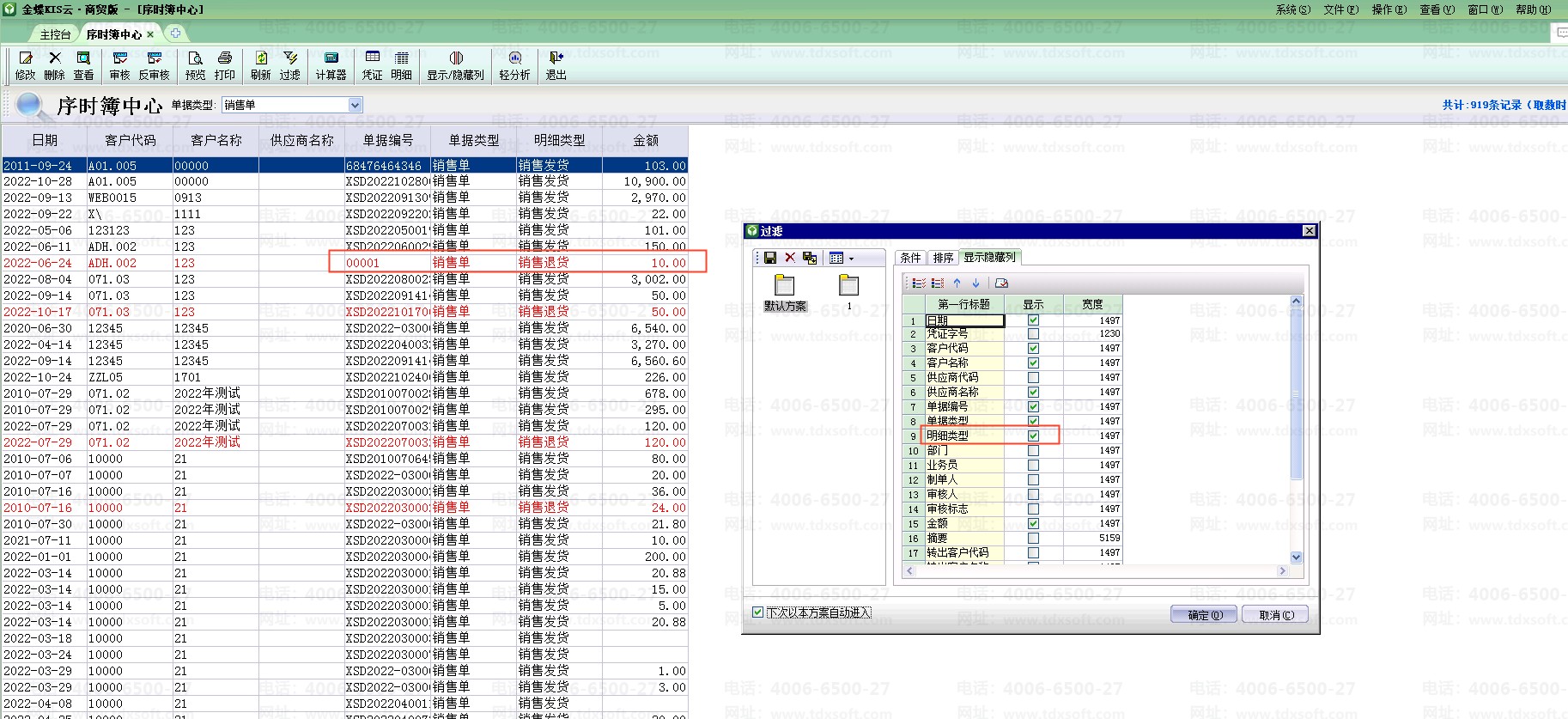The width and height of the screenshot is (1568, 719).
Task: Add a new tab with the plus icon
Action: click(x=175, y=34)
